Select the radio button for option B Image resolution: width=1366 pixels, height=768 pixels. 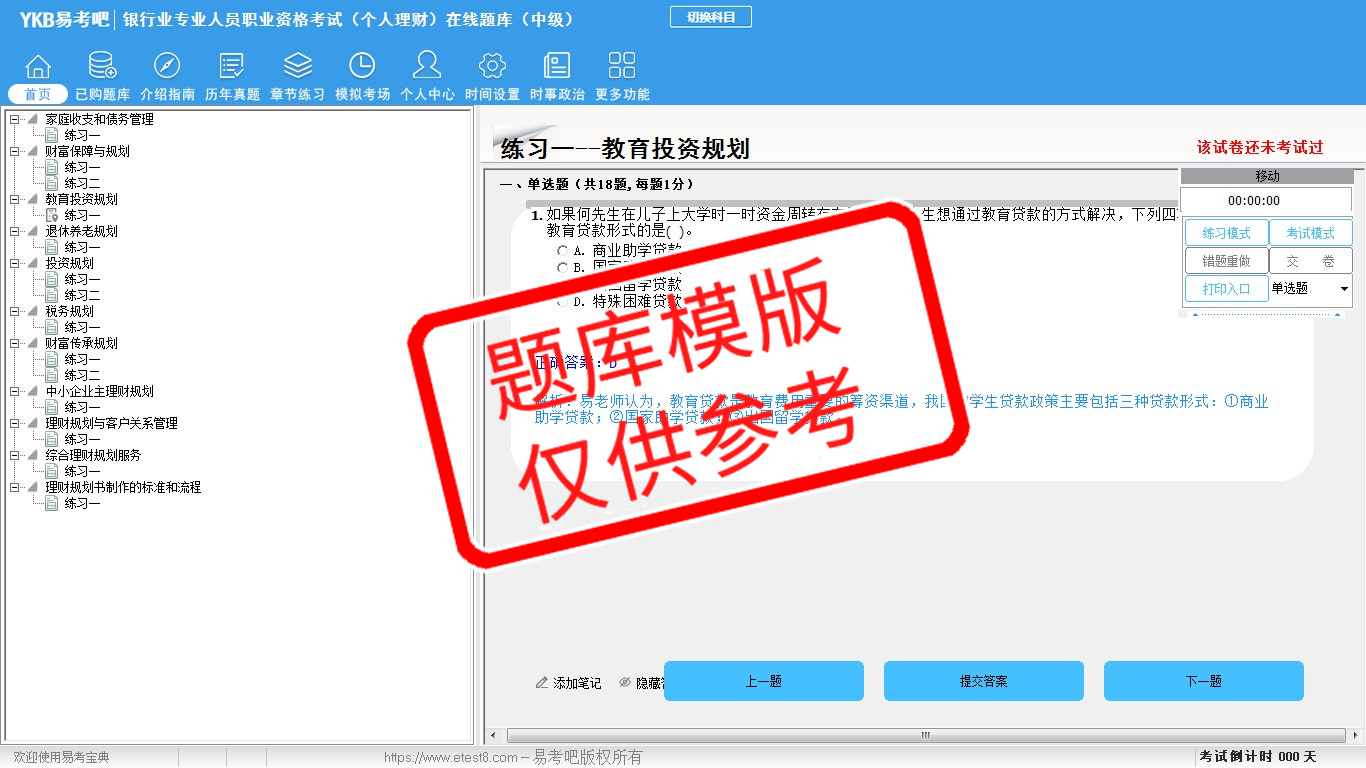(563, 268)
